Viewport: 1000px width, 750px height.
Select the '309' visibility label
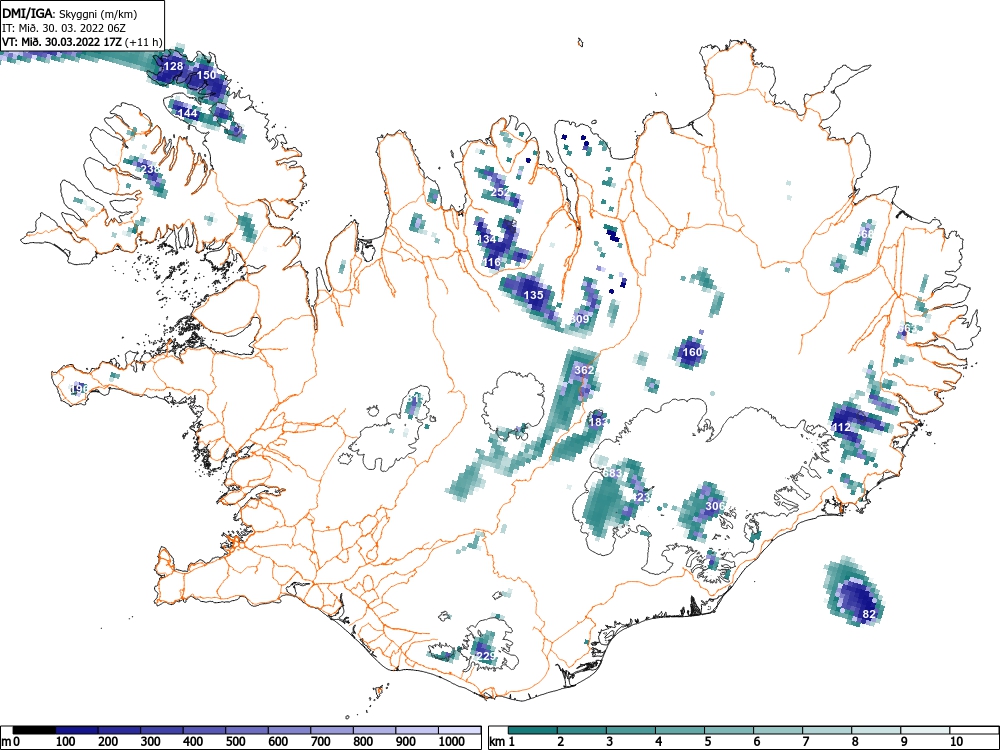tap(580, 320)
